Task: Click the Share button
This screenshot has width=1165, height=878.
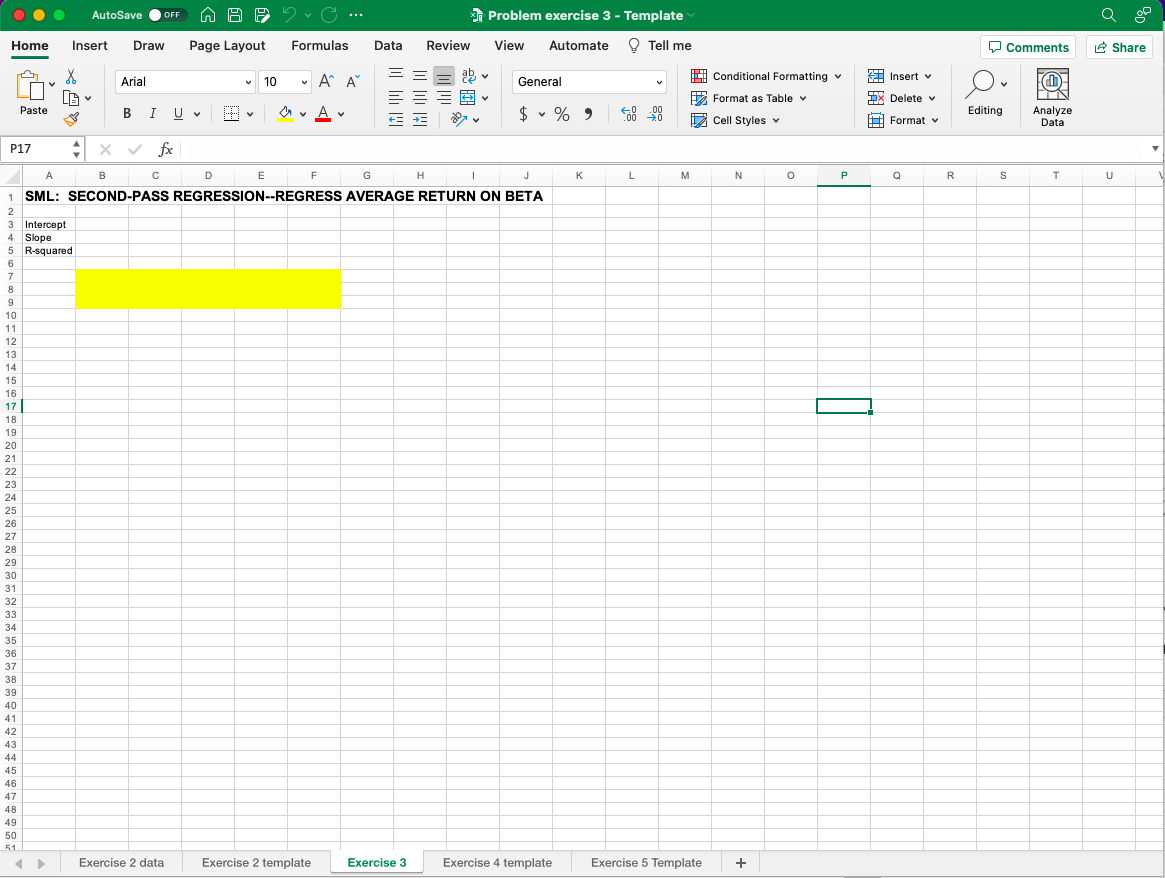Action: 1119,46
